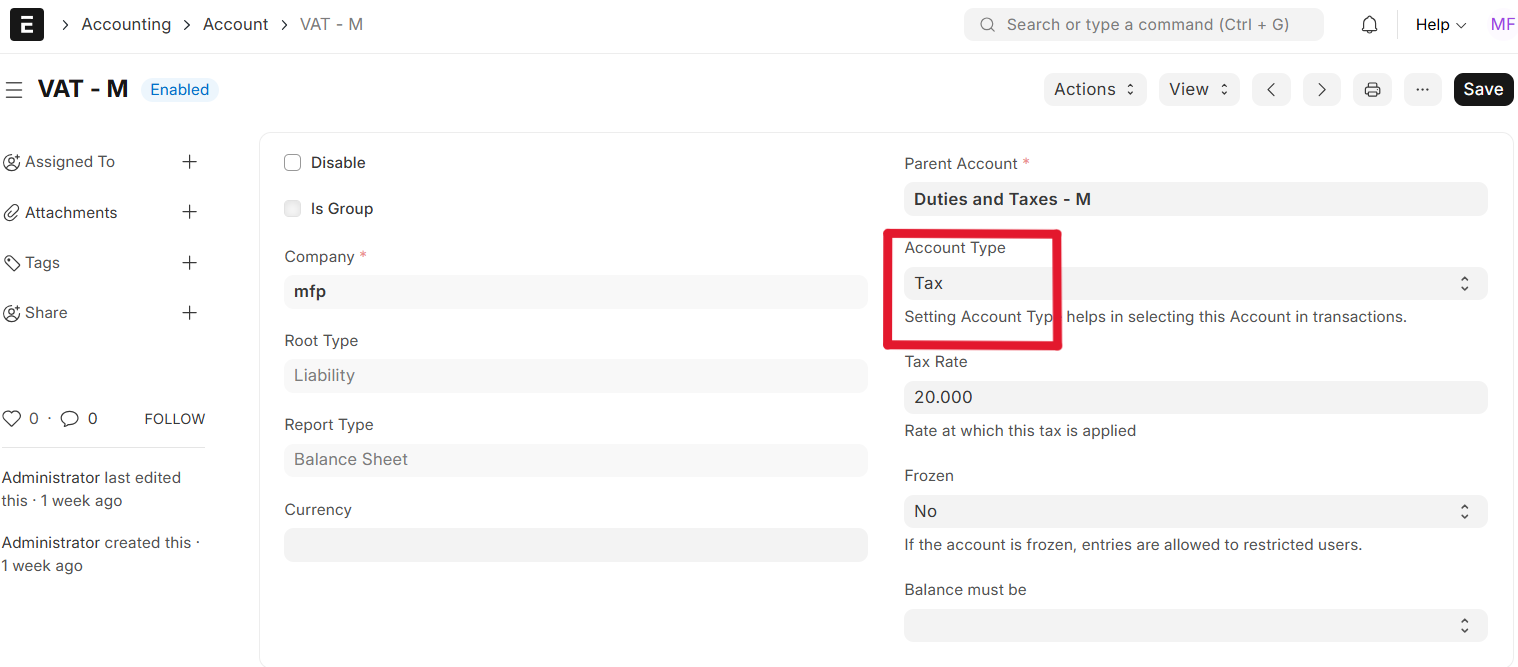This screenshot has width=1518, height=667.
Task: Open the View menu
Action: coord(1198,89)
